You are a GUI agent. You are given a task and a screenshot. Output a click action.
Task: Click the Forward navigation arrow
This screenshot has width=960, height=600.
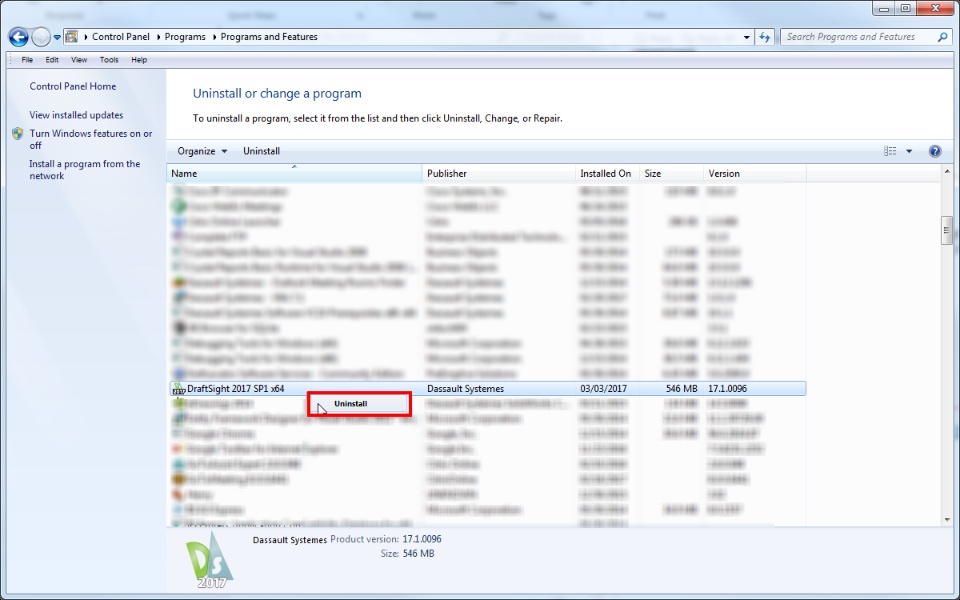41,37
